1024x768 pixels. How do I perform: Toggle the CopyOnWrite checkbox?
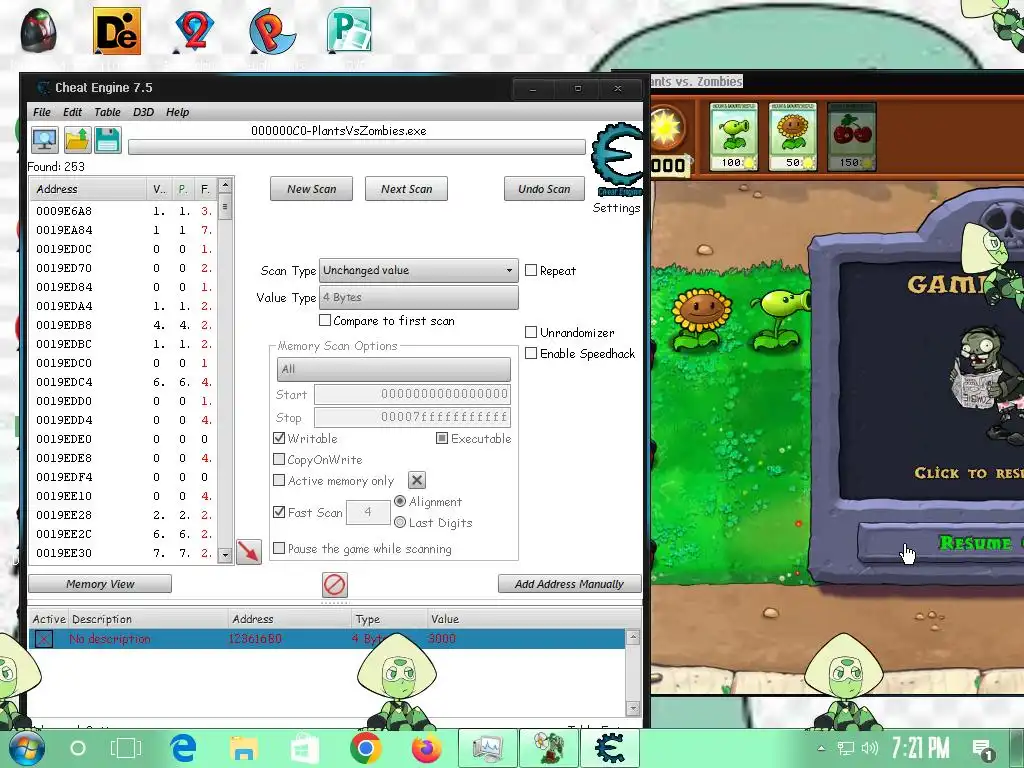click(279, 459)
